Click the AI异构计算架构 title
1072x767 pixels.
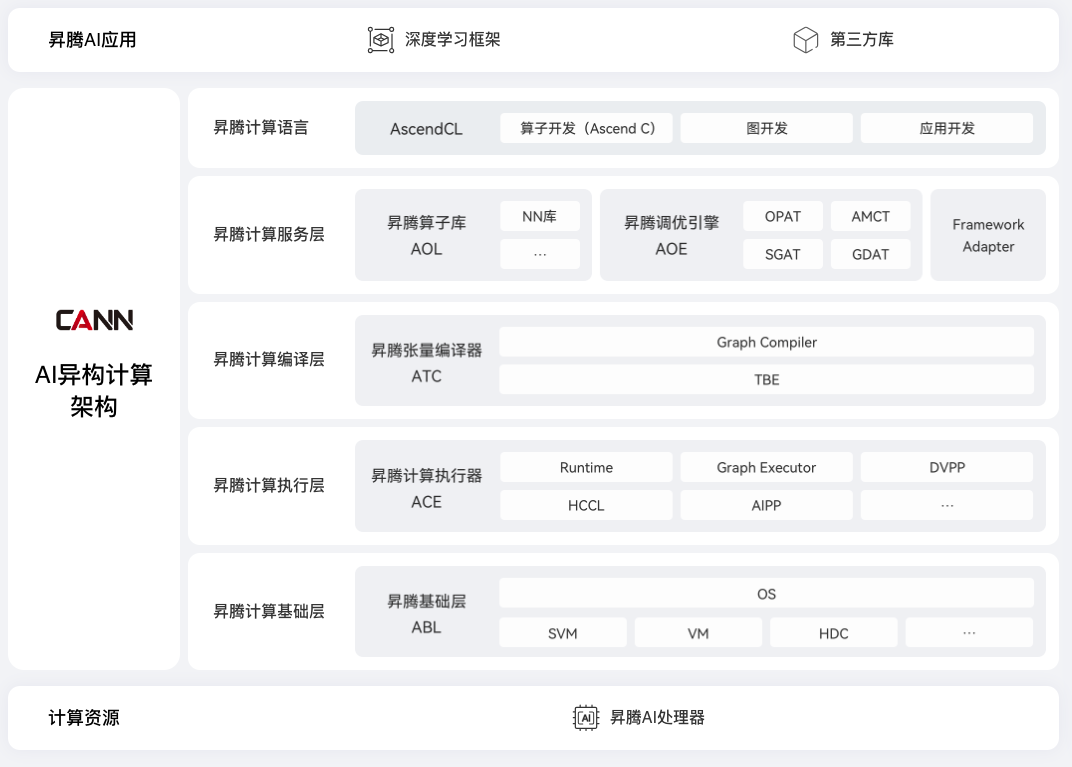[94, 390]
